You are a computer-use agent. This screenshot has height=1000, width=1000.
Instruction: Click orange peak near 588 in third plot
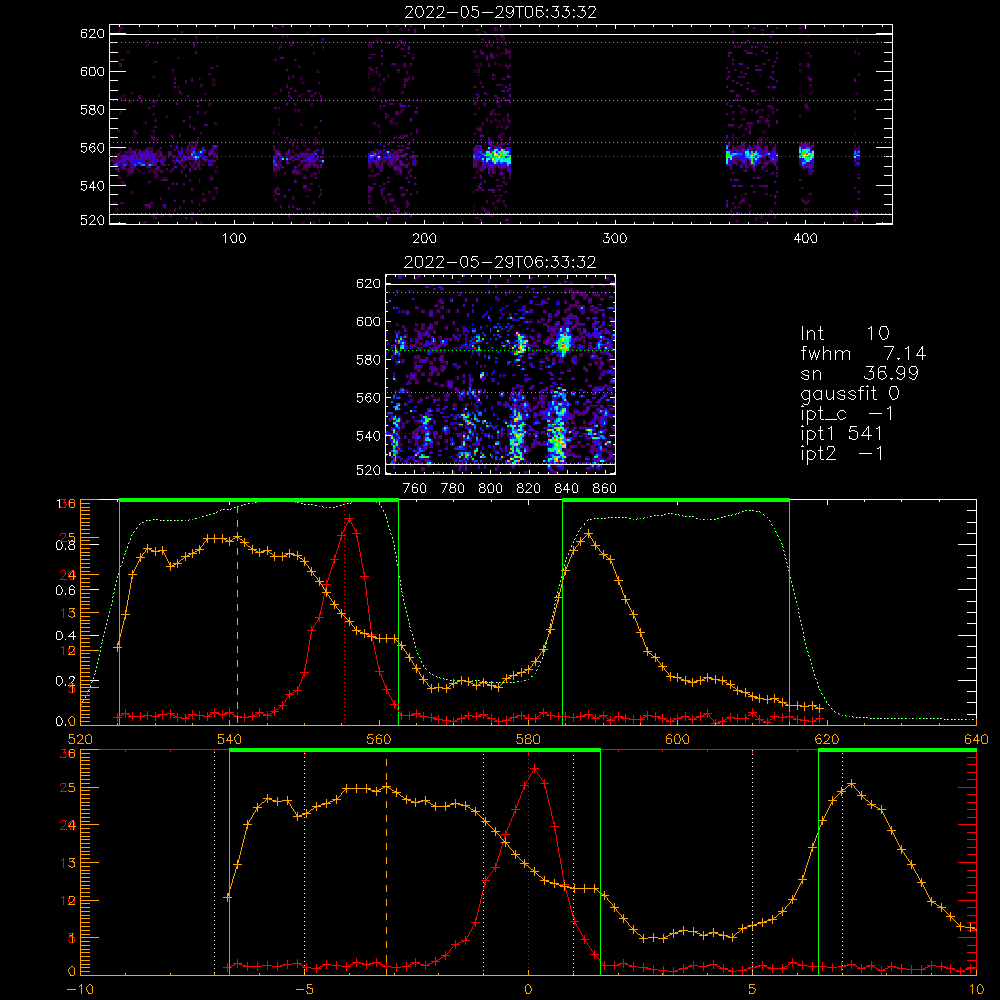(x=588, y=533)
